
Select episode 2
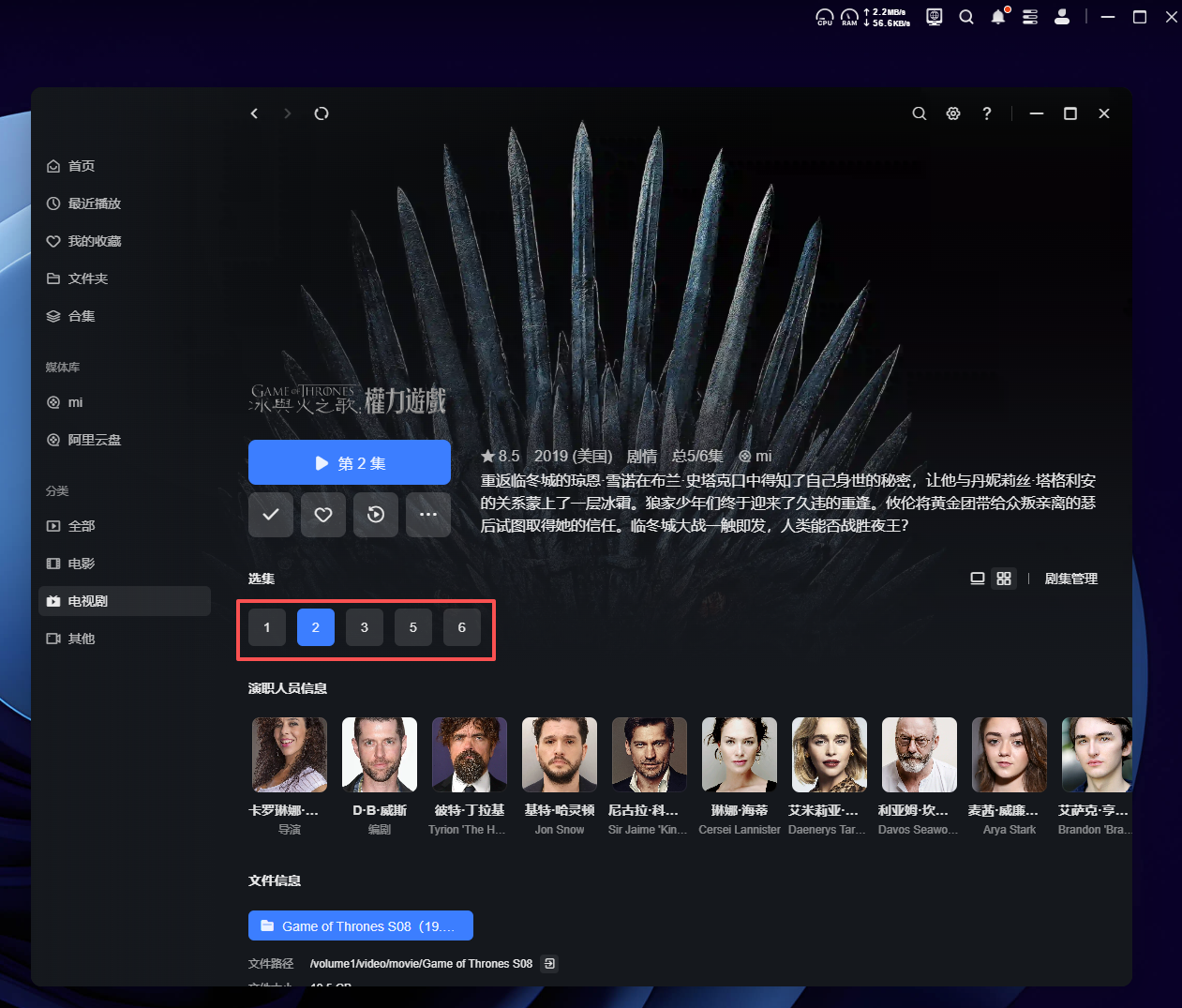tap(316, 627)
